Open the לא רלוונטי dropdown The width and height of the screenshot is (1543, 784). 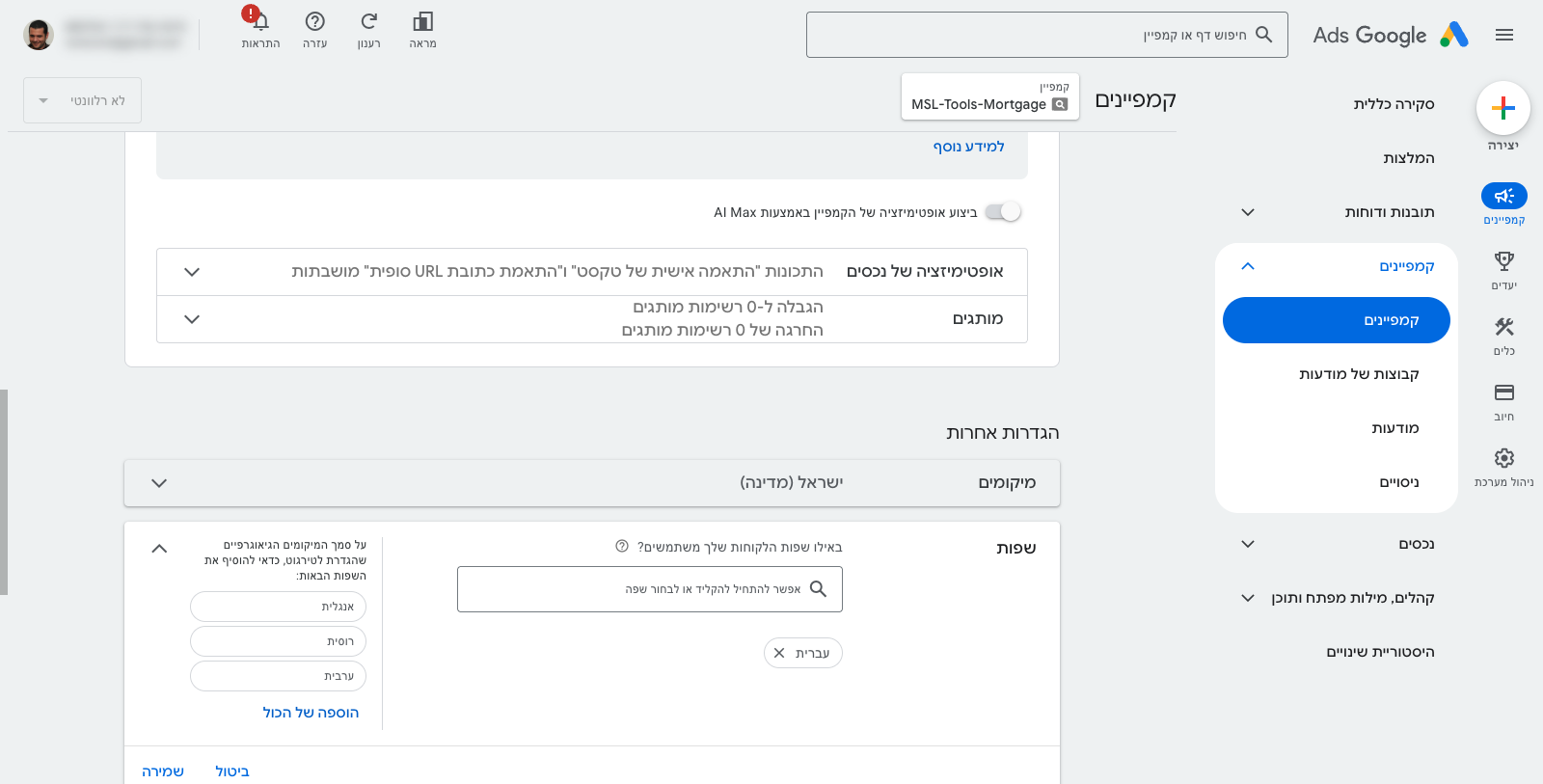[82, 100]
